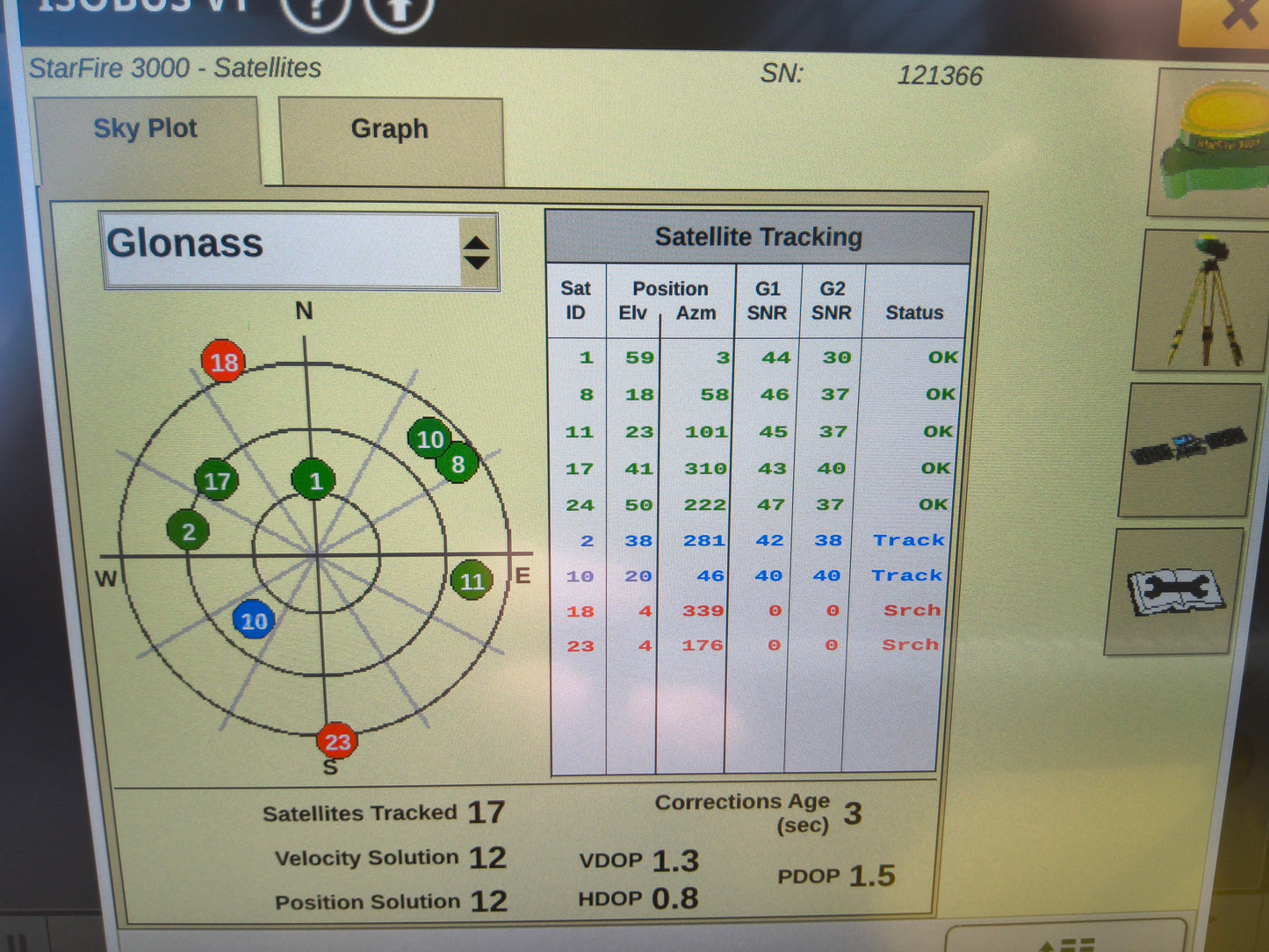Click OK status for satellite 1 row

(943, 357)
